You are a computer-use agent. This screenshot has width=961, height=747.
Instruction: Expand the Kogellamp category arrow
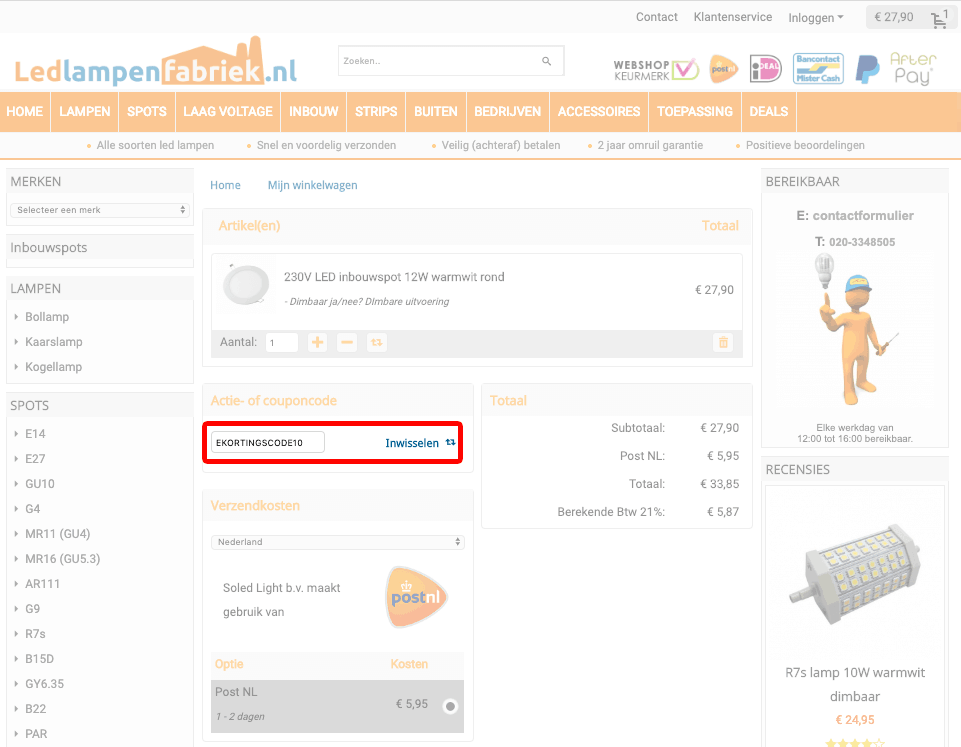[16, 367]
